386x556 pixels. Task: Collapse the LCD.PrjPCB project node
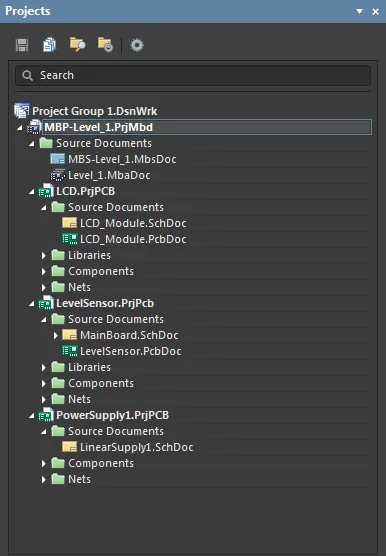(x=32, y=192)
